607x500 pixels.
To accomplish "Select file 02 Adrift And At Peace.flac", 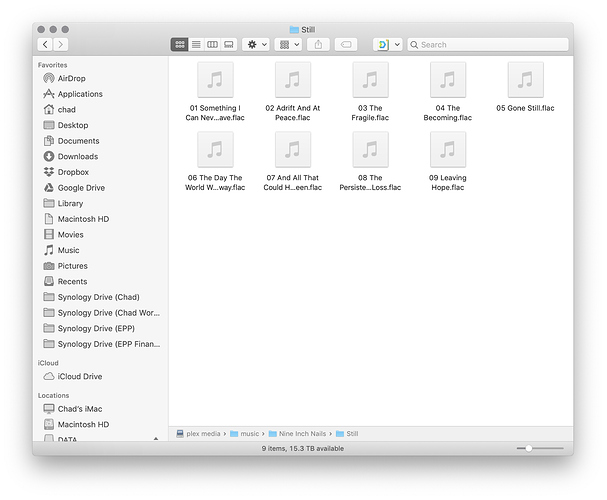I will [293, 92].
